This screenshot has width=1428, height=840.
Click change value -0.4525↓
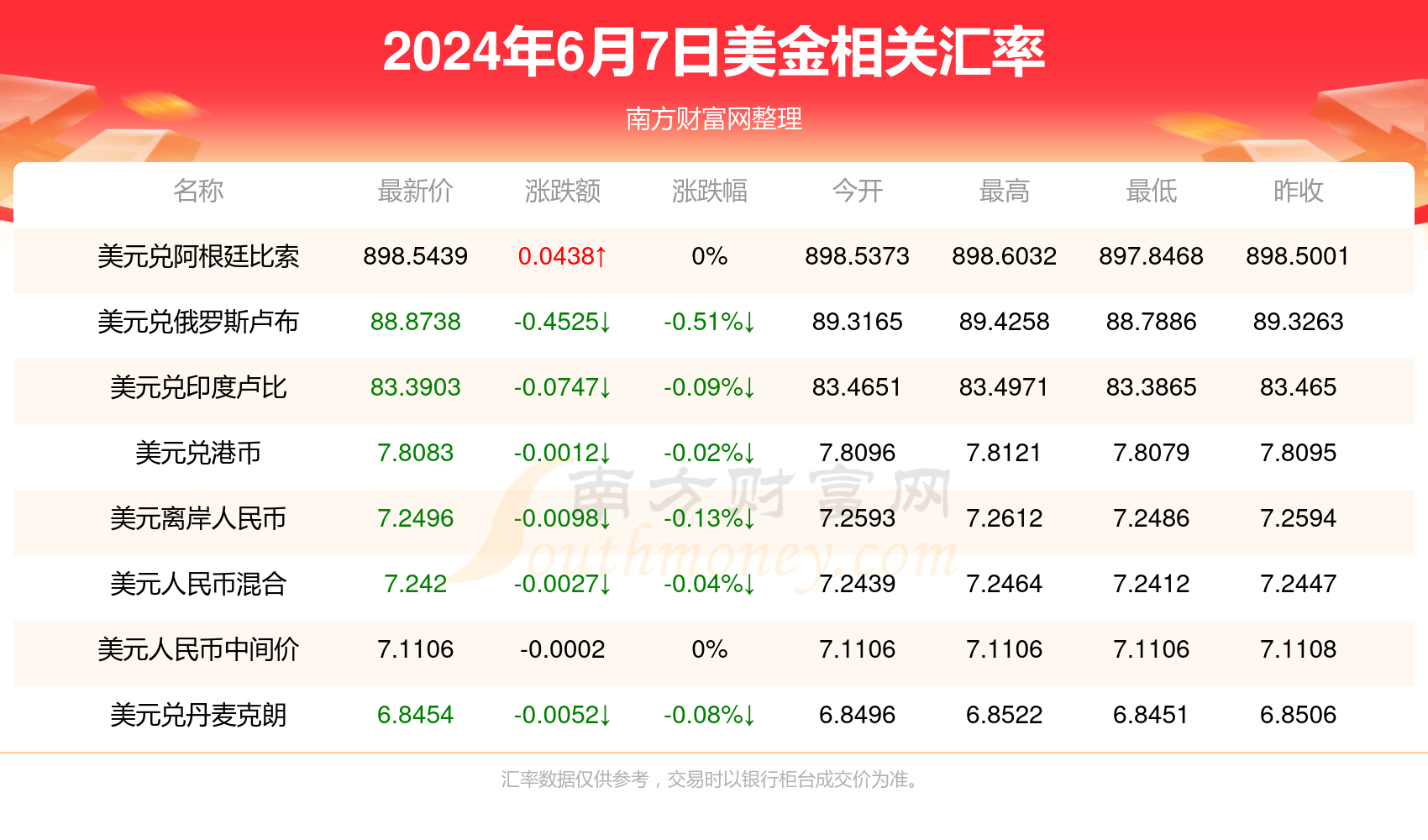pos(562,322)
